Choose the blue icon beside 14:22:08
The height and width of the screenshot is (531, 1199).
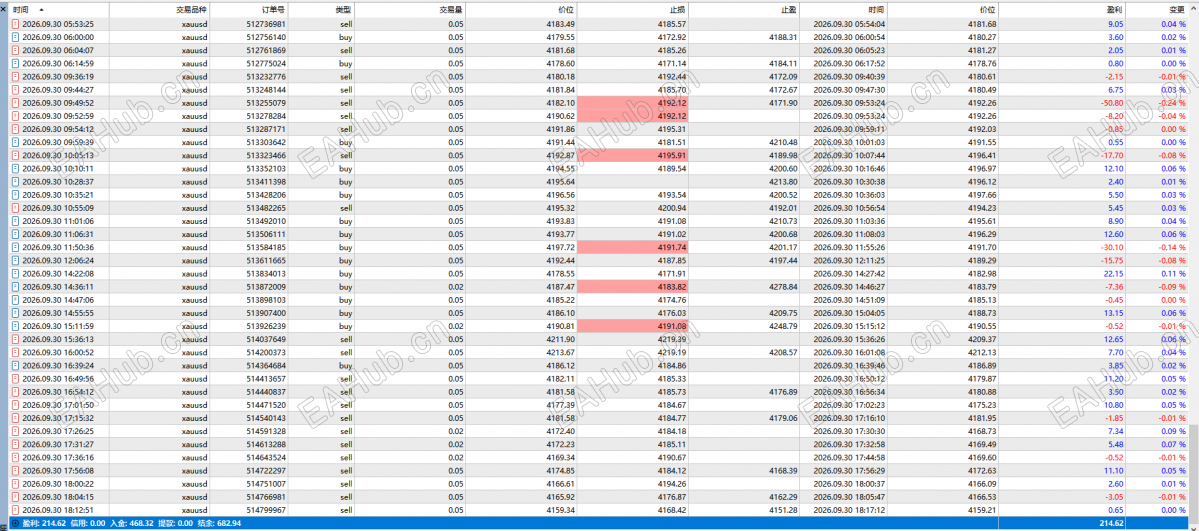coord(16,273)
